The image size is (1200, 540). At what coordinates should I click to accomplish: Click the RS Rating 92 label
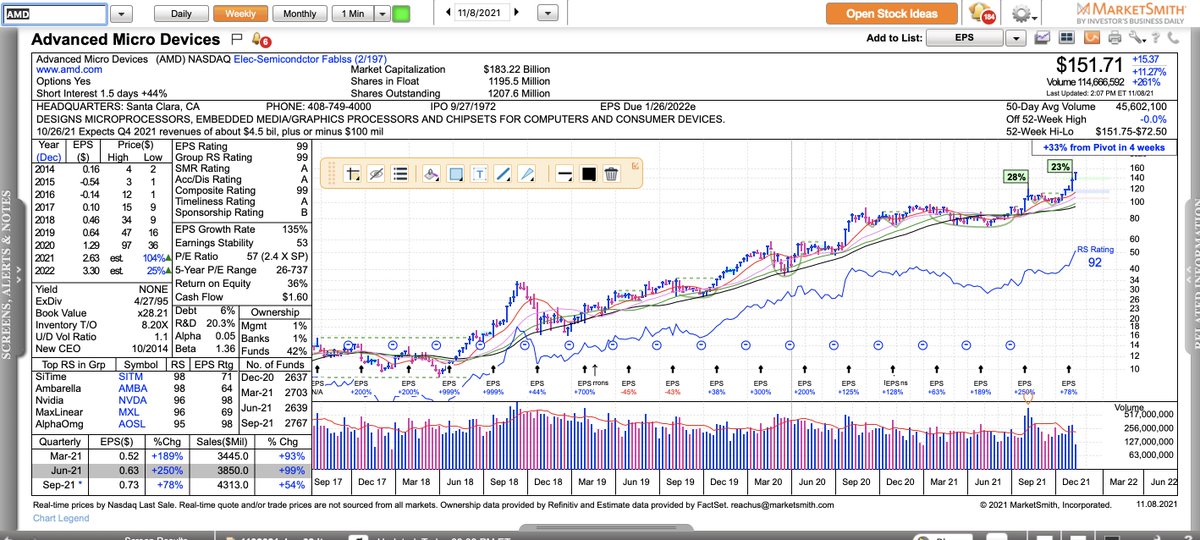click(1096, 257)
